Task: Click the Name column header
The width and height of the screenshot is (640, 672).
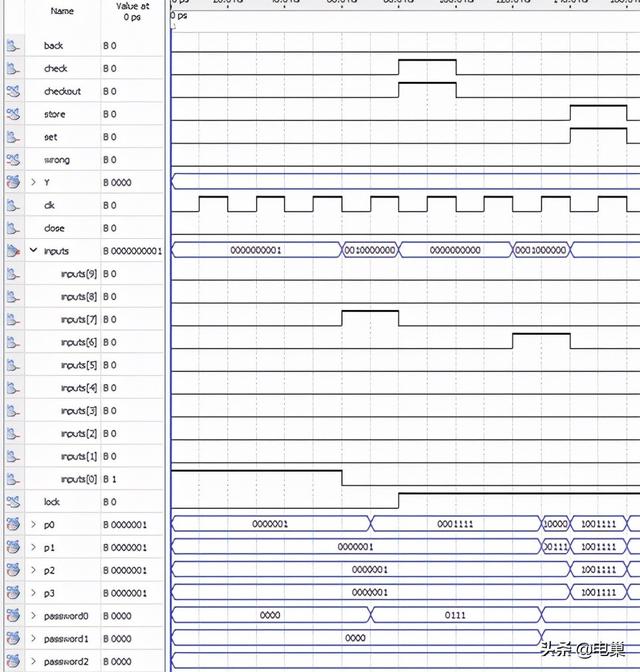Action: tap(62, 12)
